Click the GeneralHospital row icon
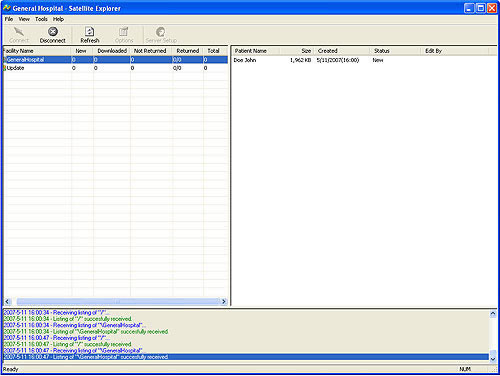 (5, 60)
